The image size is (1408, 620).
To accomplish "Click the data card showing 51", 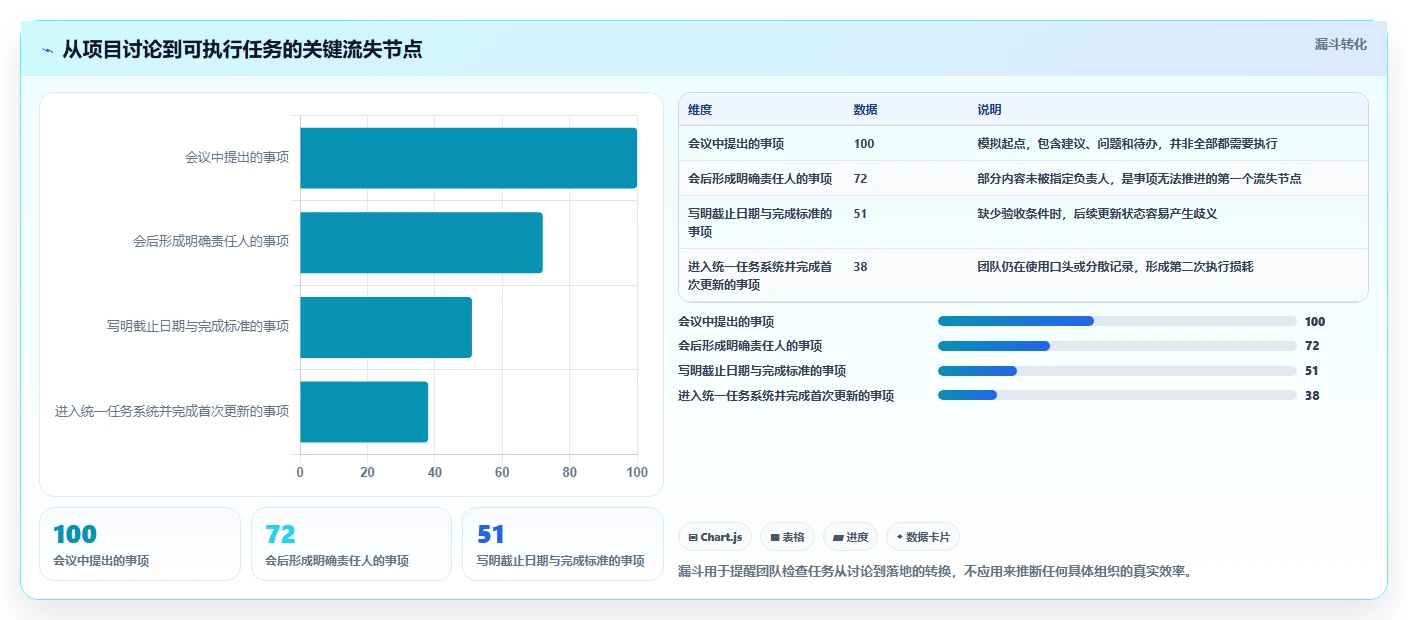I will tap(563, 544).
